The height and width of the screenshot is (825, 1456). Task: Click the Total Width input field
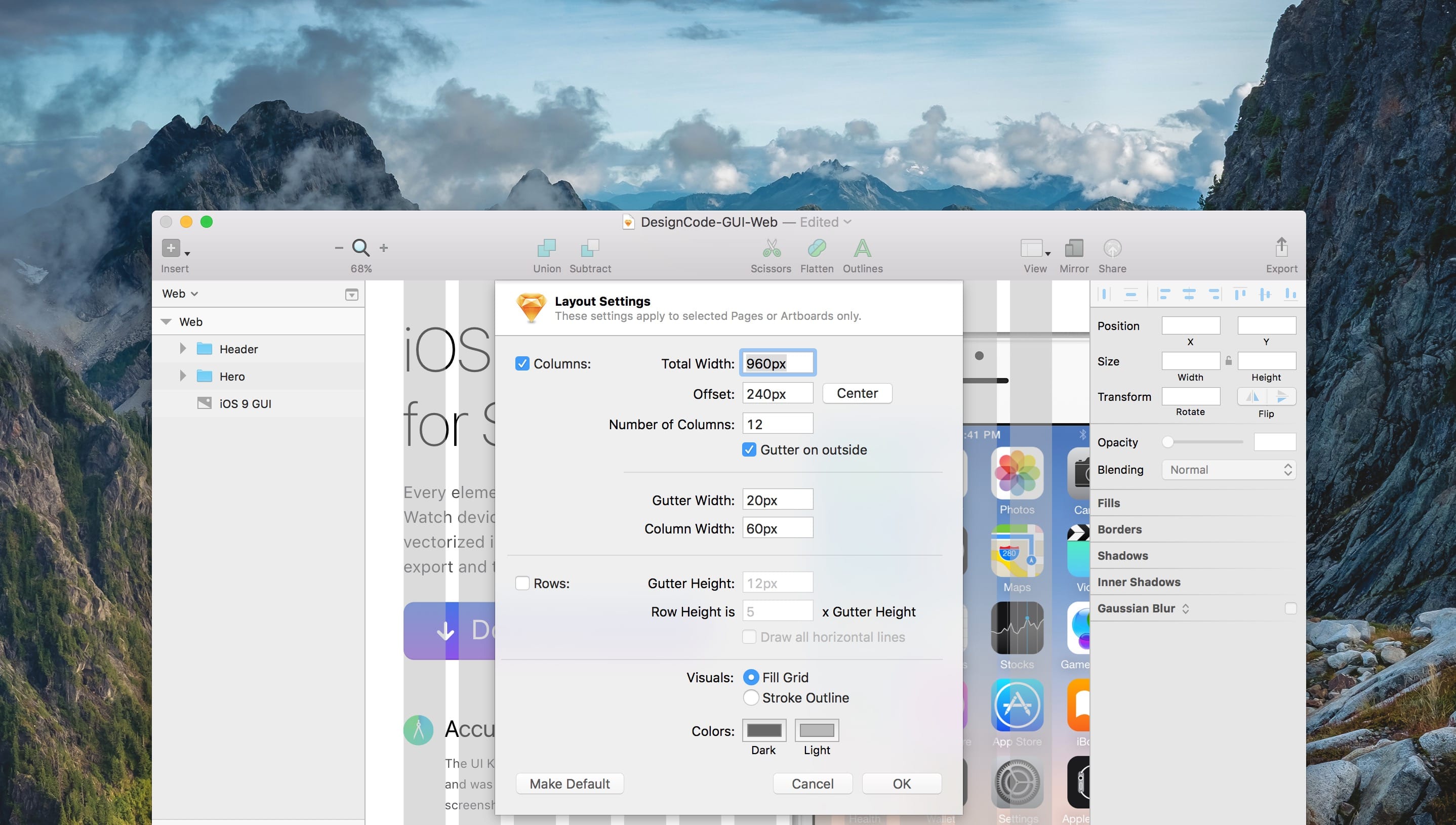click(x=777, y=363)
